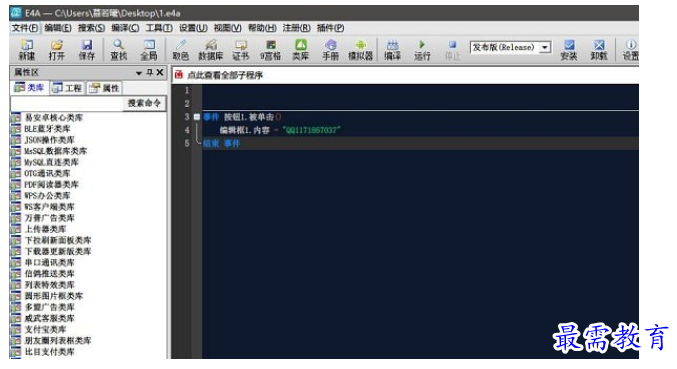
Task: Click the 编译 compile toolbar icon
Action: click(392, 50)
